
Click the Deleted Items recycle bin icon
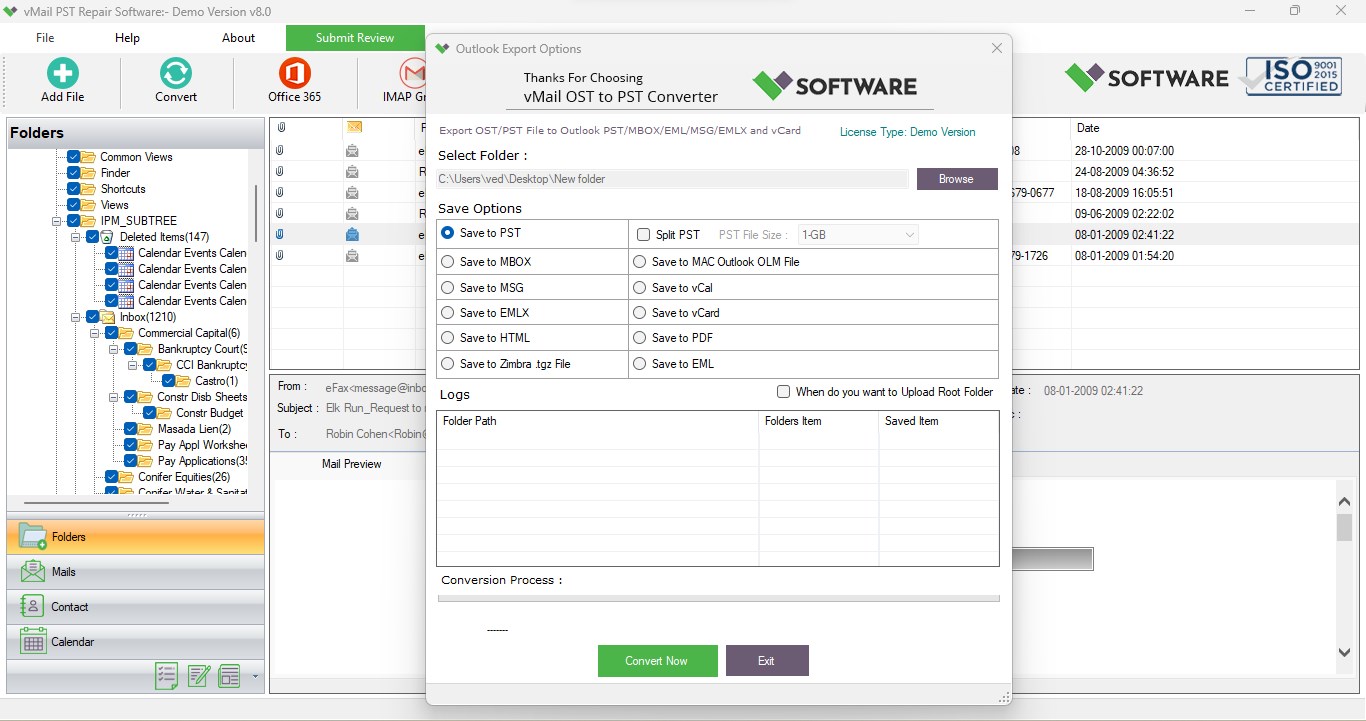click(x=108, y=237)
